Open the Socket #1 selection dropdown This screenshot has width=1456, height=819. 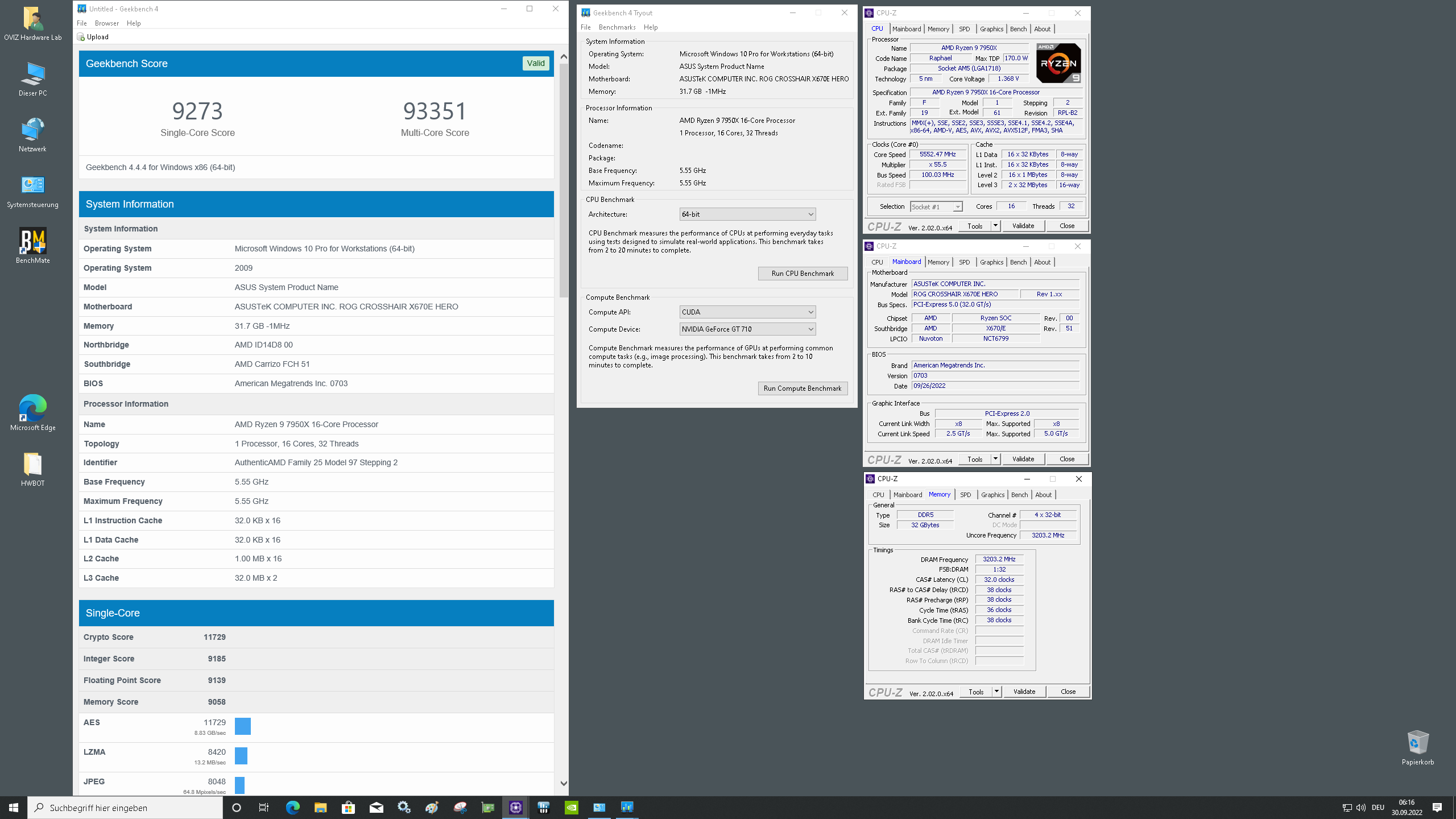click(x=936, y=207)
